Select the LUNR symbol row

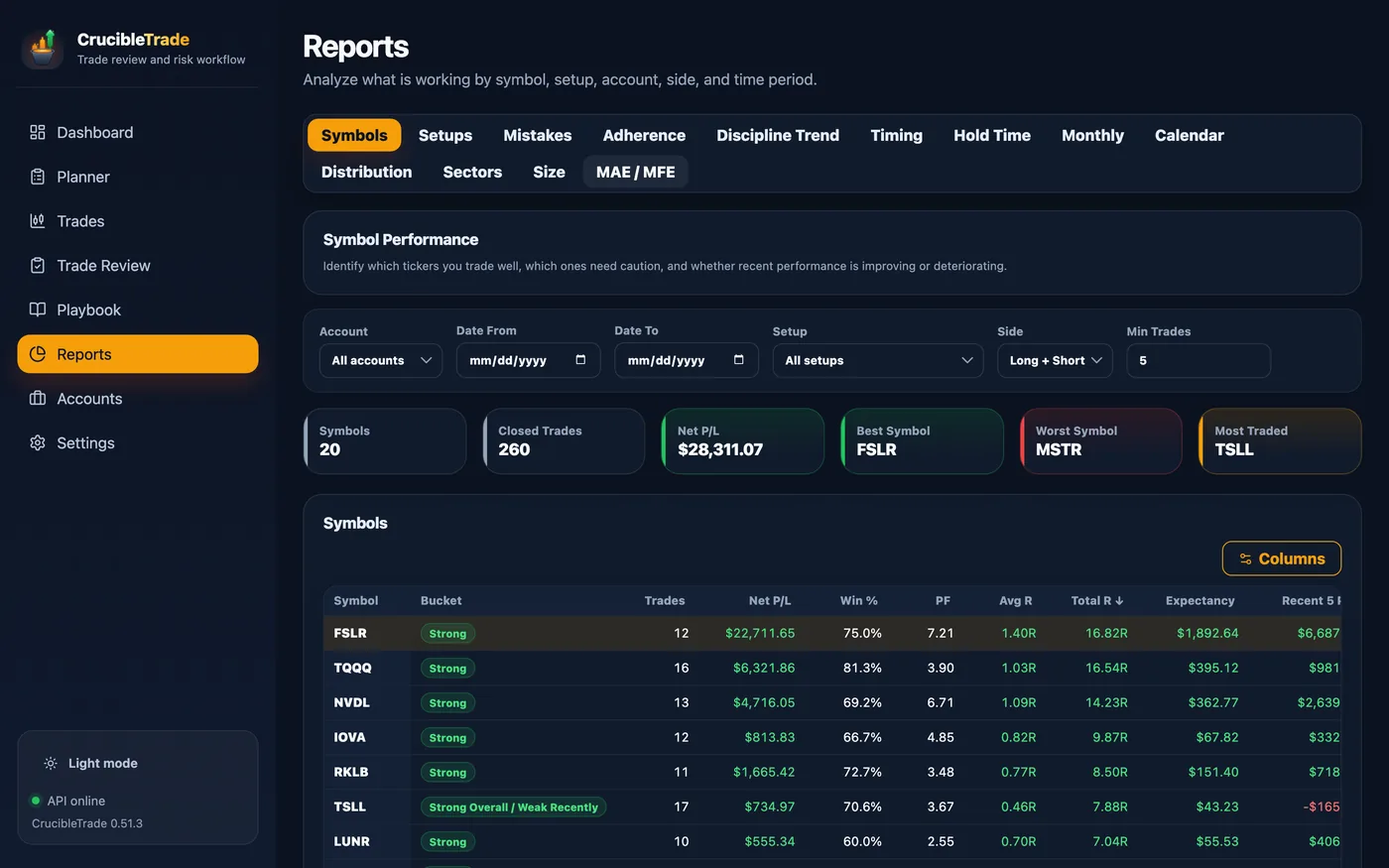831,841
